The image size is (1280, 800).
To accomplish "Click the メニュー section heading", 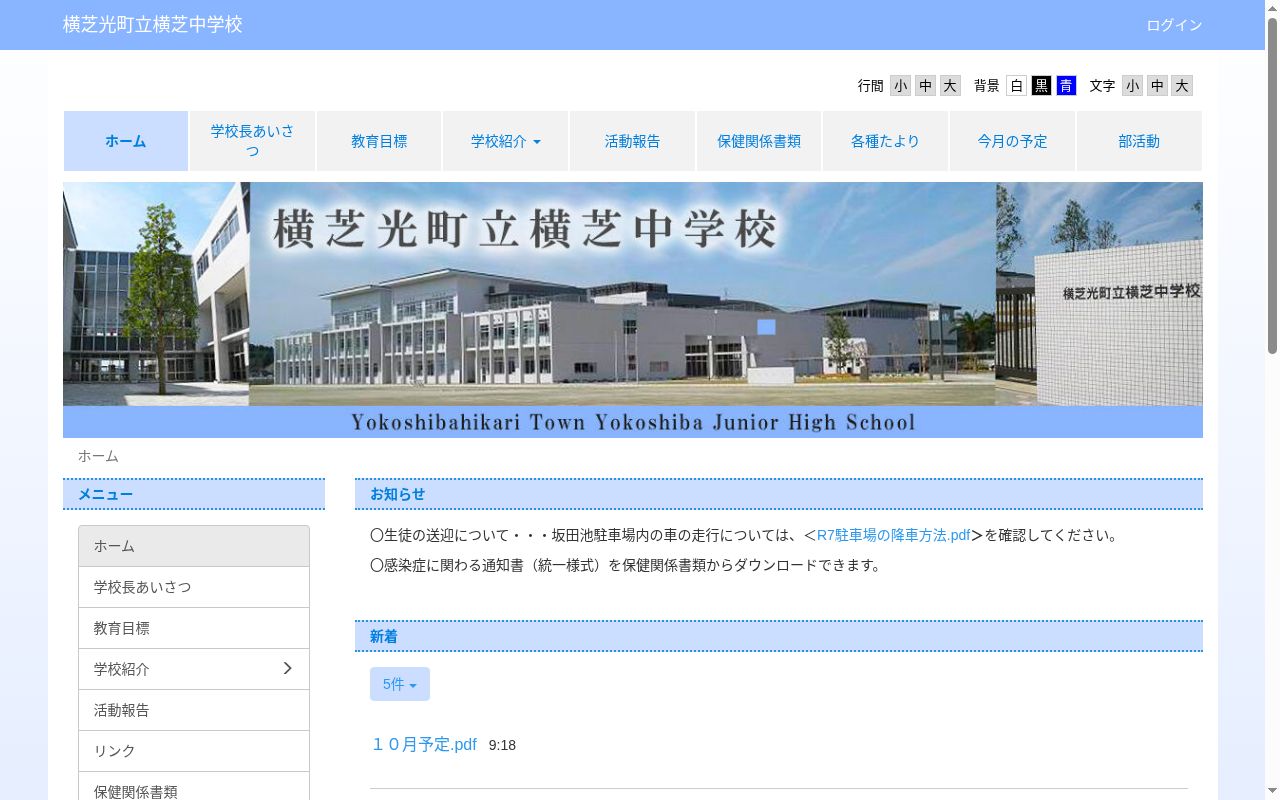I will 194,494.
